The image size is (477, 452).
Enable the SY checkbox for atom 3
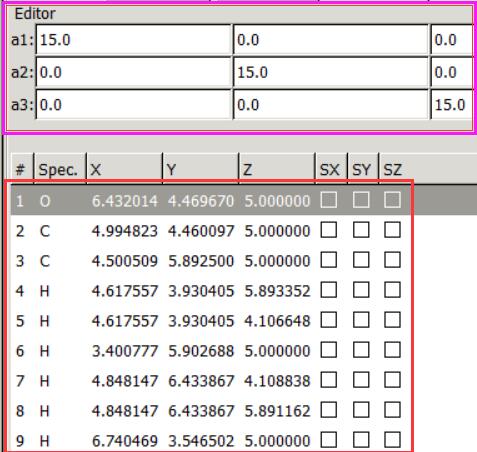click(x=361, y=260)
